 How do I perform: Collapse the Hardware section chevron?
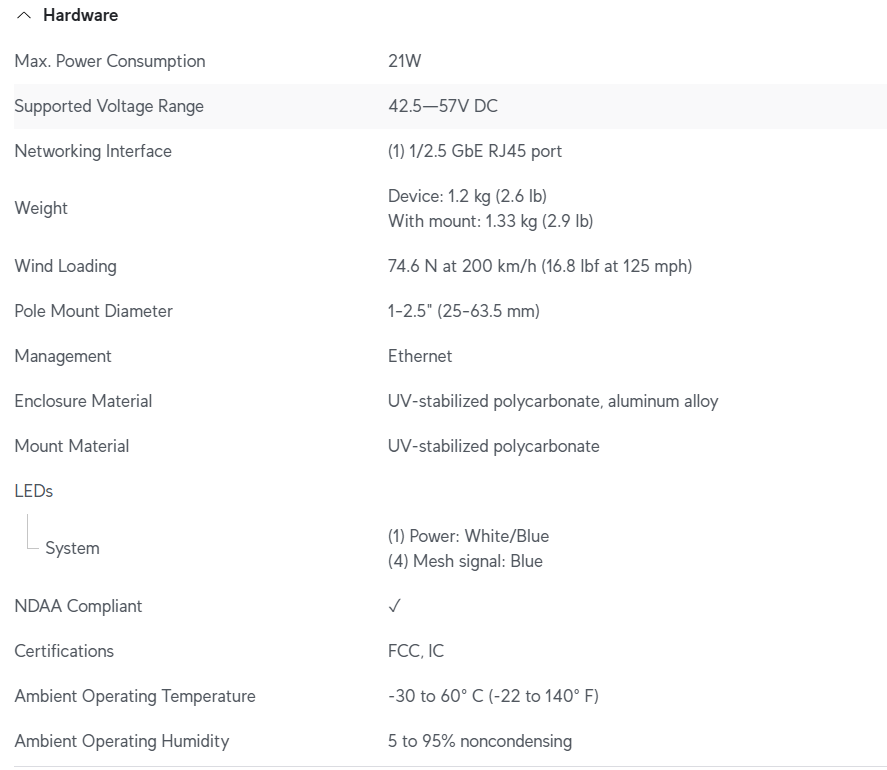(24, 16)
